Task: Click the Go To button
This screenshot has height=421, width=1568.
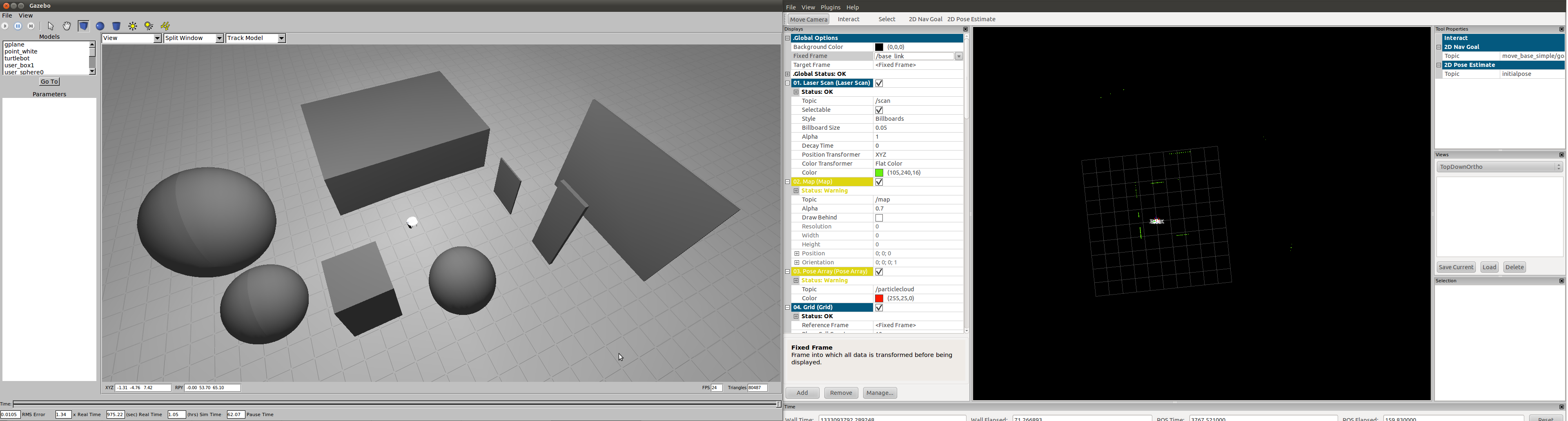Action: (x=49, y=82)
